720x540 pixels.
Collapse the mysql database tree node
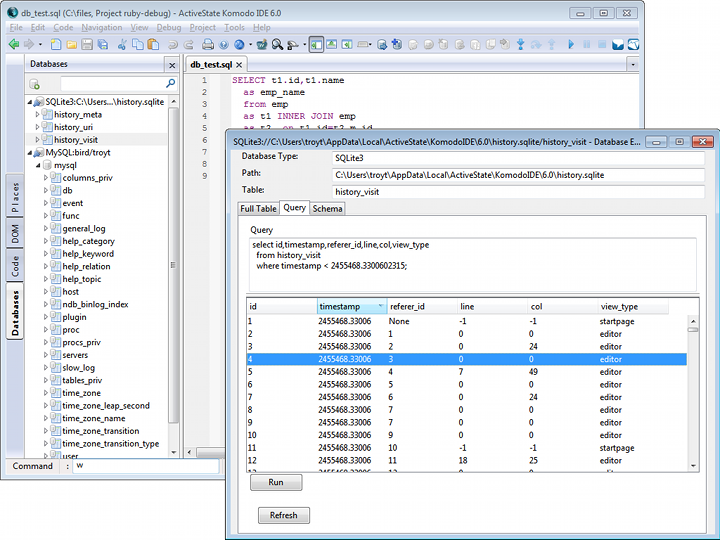pyautogui.click(x=38, y=165)
